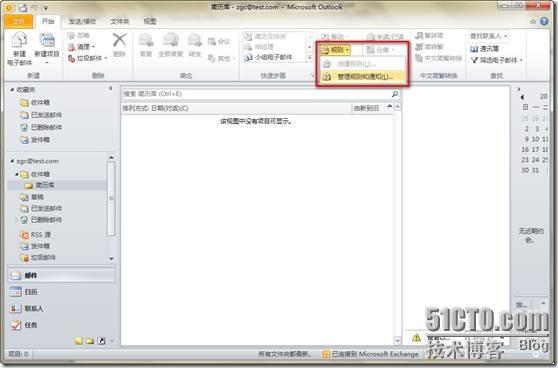This screenshot has height=368, width=558.
Task: Click previous month arrow in calendar
Action: click(x=522, y=97)
